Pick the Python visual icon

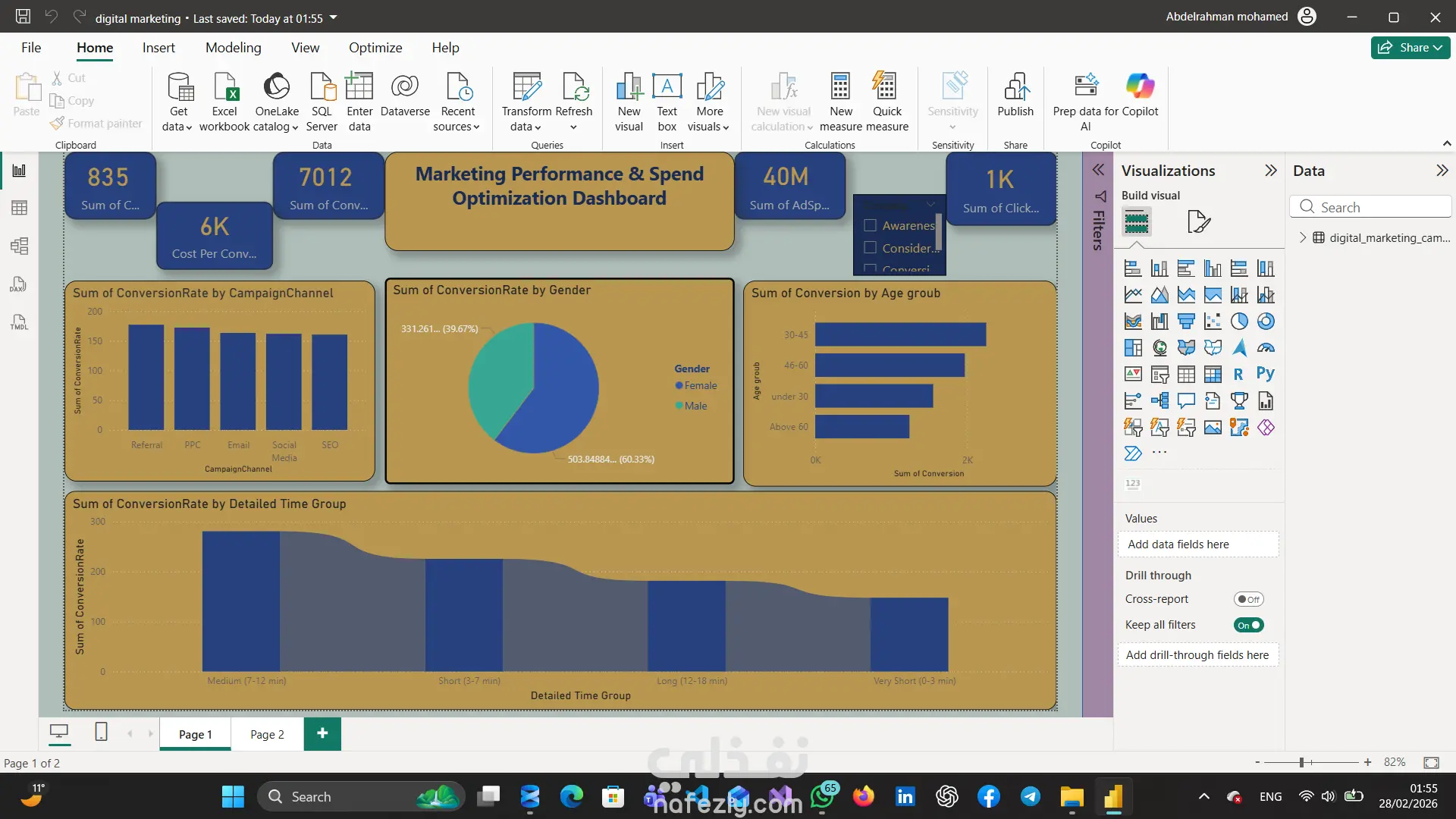click(x=1265, y=374)
